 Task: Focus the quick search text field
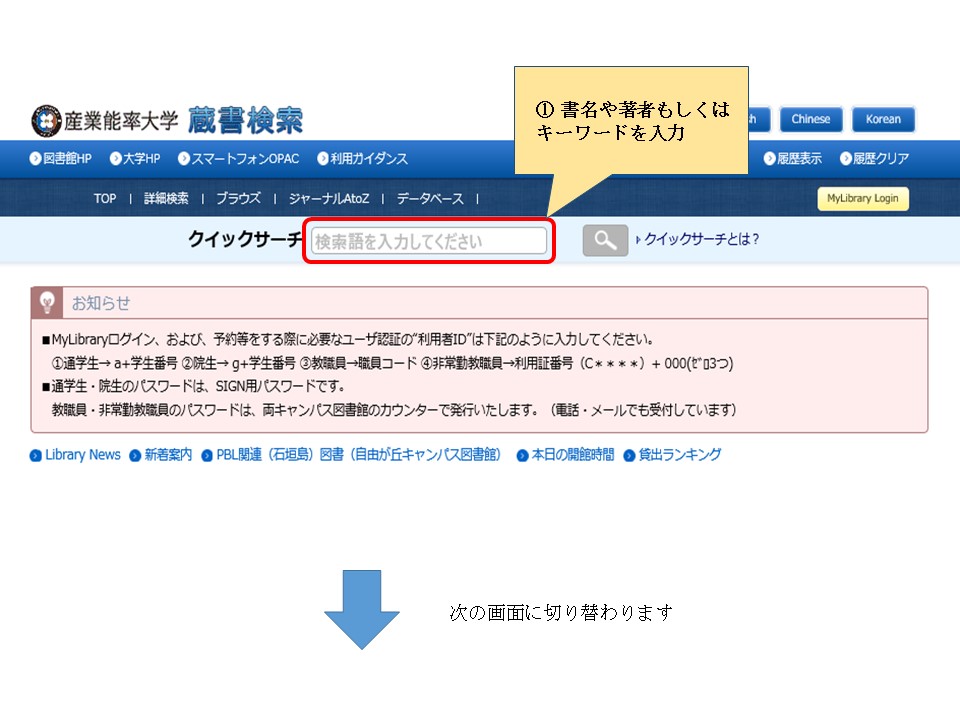point(429,241)
